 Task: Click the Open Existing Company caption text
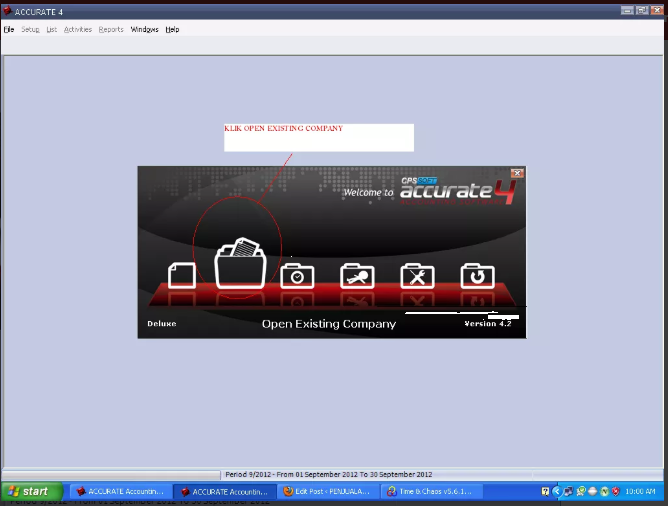coord(328,324)
